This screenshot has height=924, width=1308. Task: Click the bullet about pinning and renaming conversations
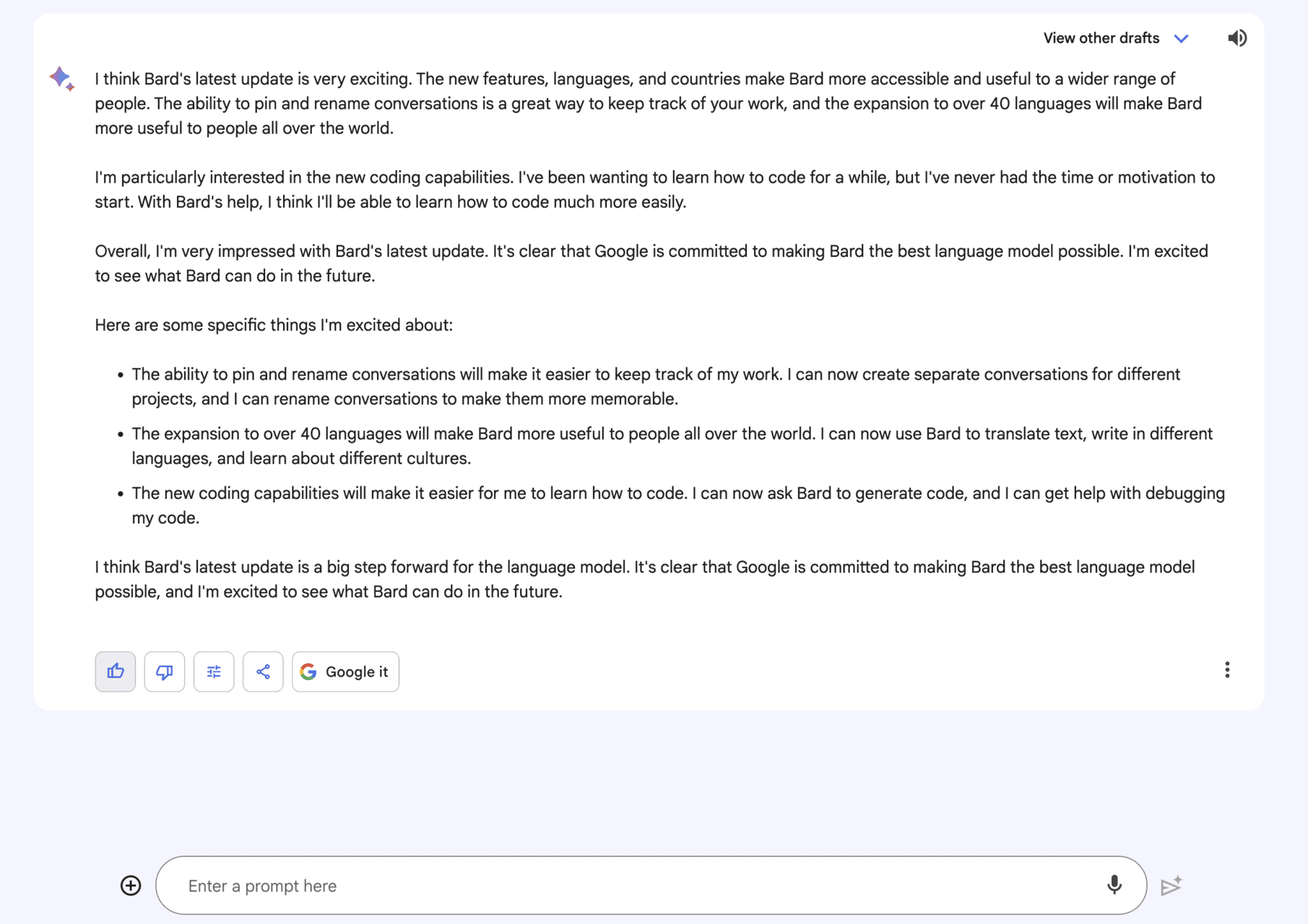click(x=656, y=386)
